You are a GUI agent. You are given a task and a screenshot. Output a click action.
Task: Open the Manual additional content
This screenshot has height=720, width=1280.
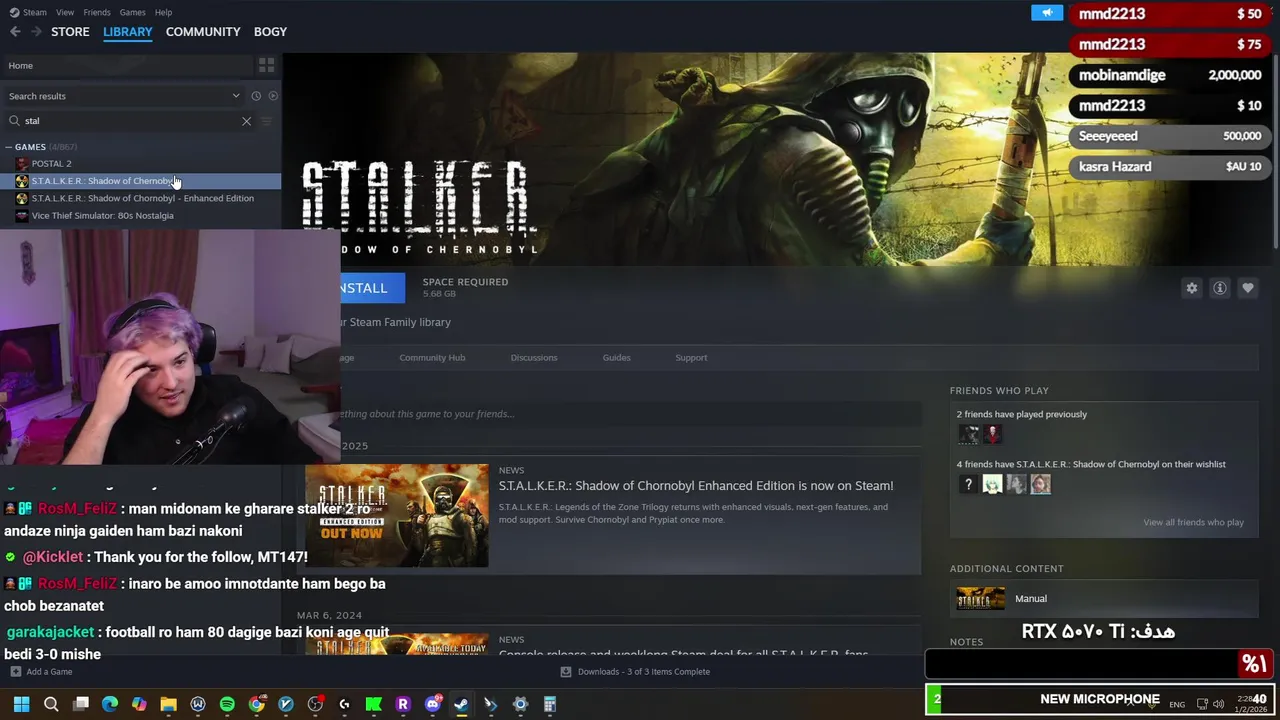pyautogui.click(x=1104, y=599)
